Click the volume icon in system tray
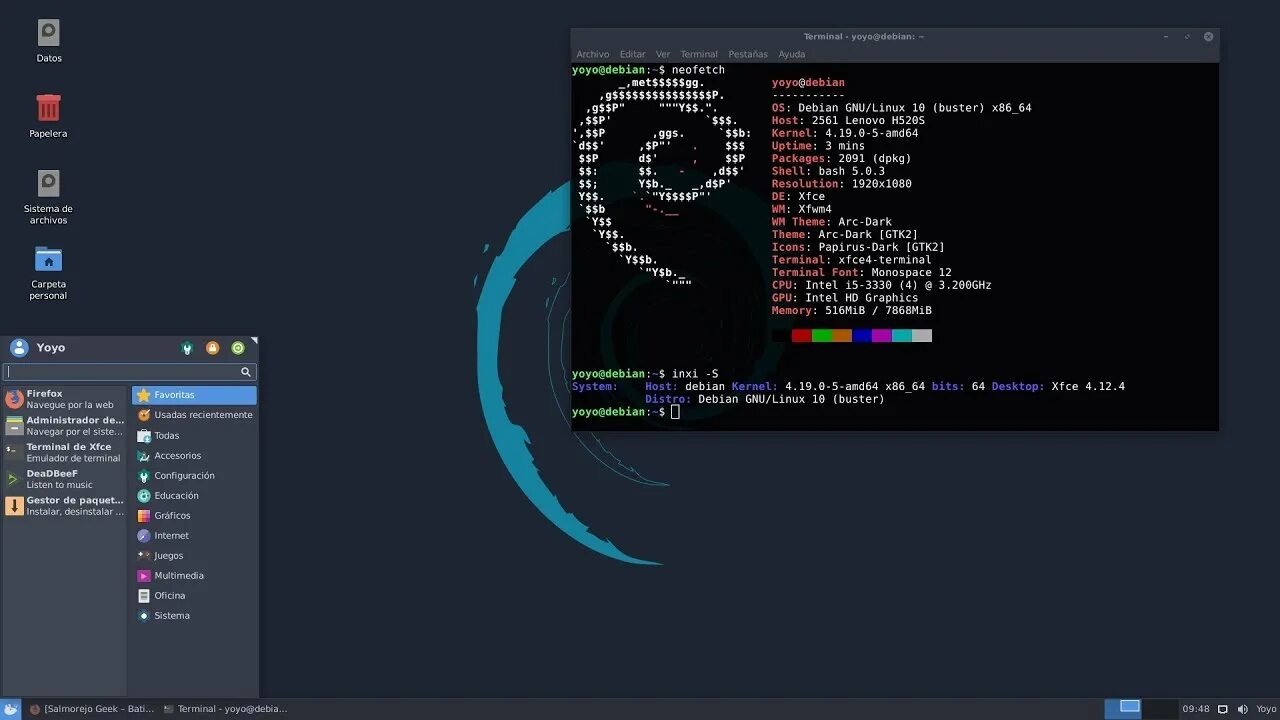 coord(1243,709)
